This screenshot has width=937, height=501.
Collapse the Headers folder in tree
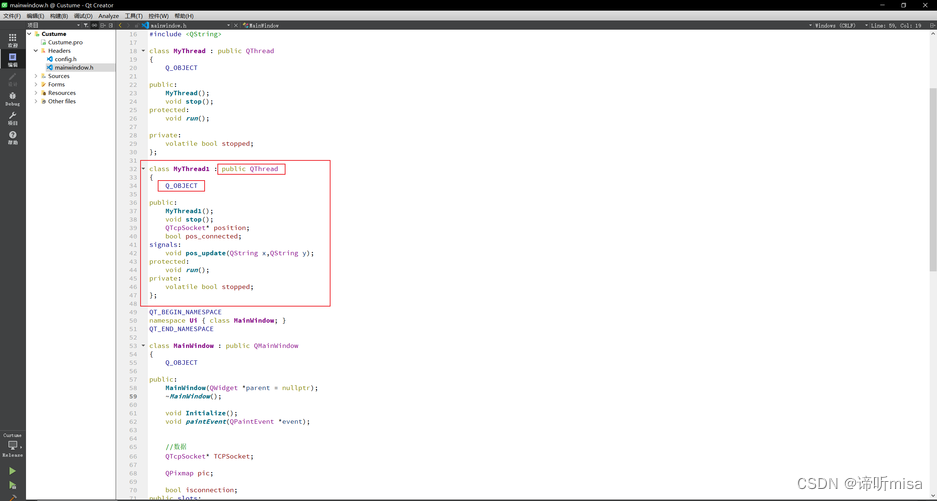coord(36,51)
